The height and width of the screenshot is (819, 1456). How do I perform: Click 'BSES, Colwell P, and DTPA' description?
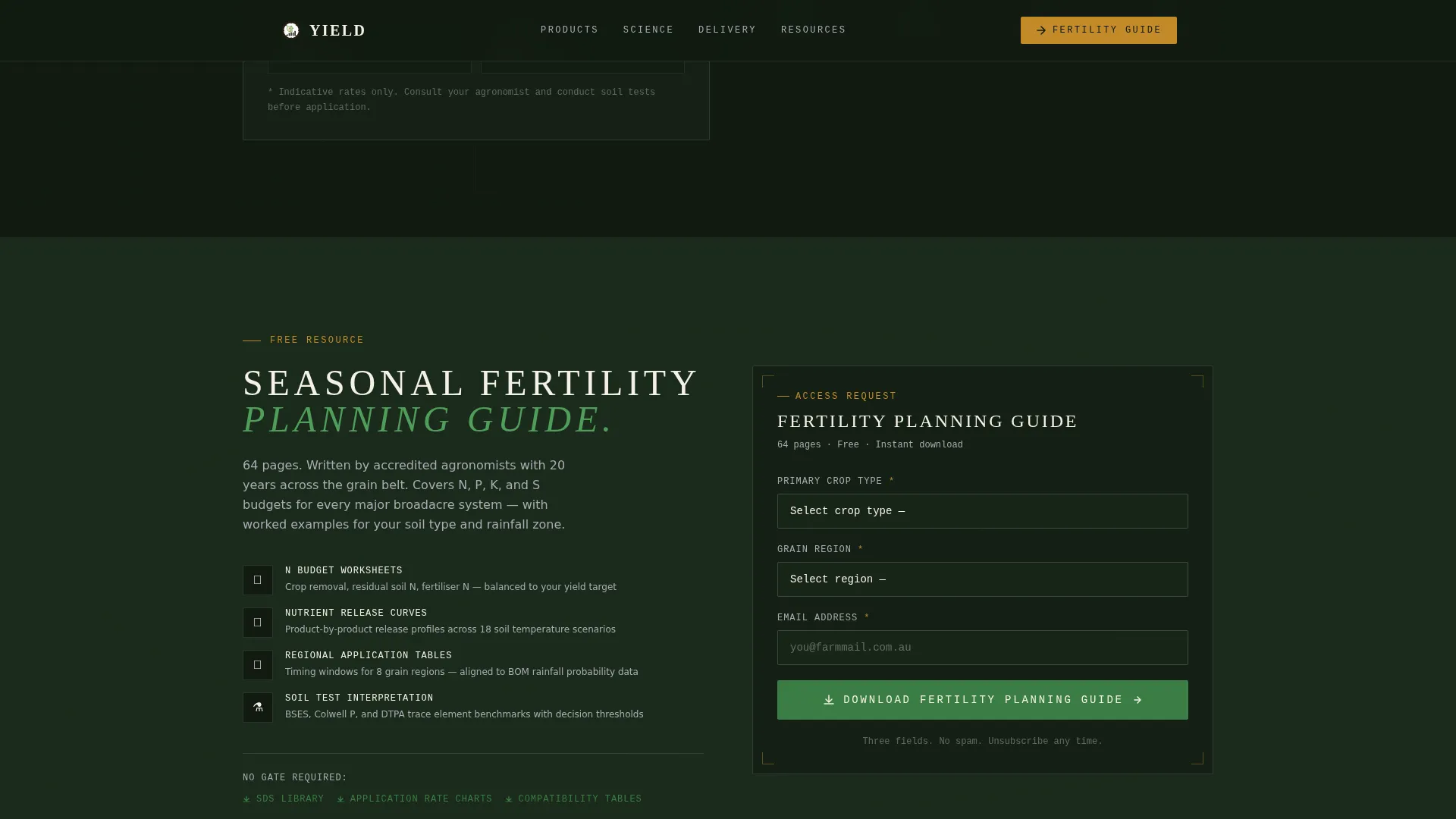coord(464,714)
